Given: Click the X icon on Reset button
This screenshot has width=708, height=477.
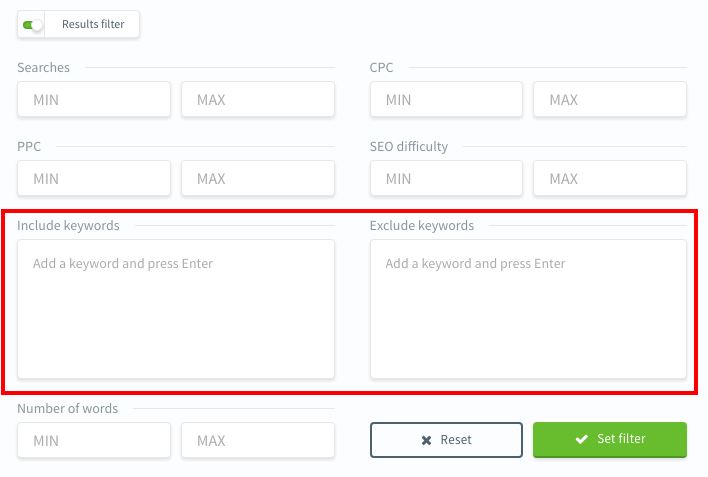Looking at the screenshot, I should tap(426, 440).
